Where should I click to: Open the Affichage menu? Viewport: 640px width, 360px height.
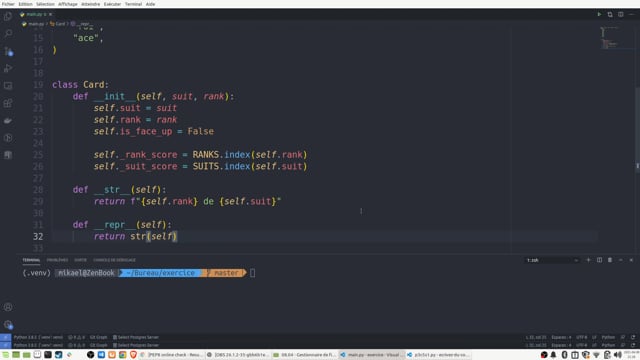coord(68,4)
